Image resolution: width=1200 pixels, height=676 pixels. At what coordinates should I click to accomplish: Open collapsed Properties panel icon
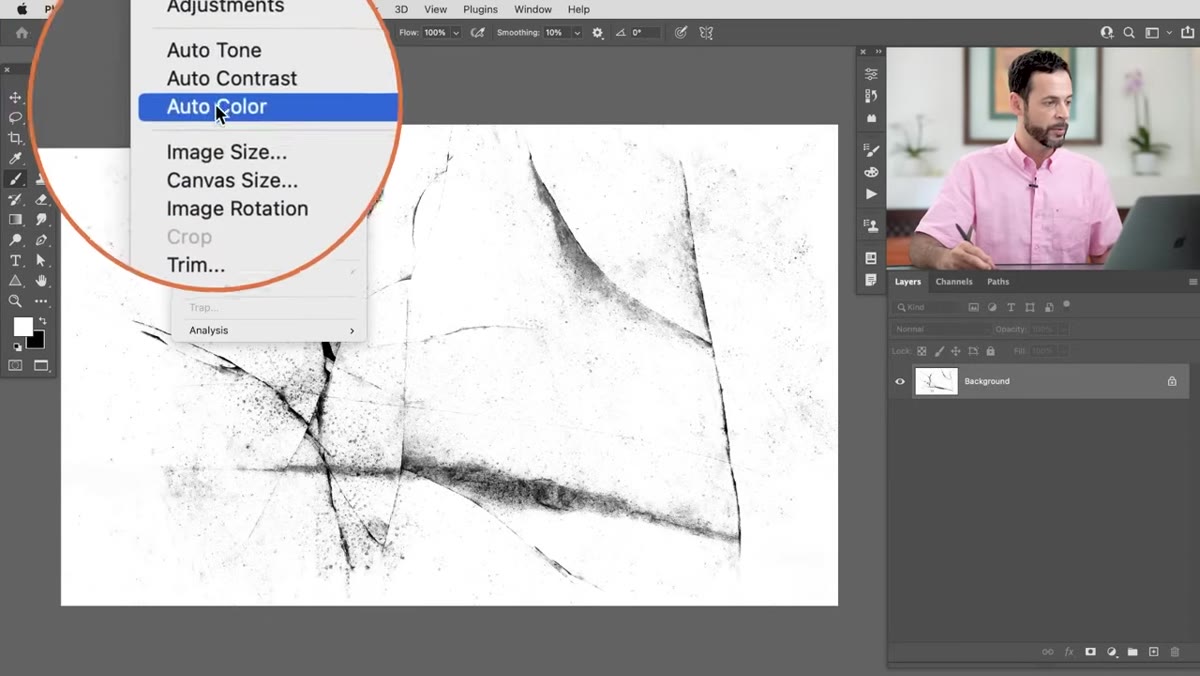pos(871,74)
